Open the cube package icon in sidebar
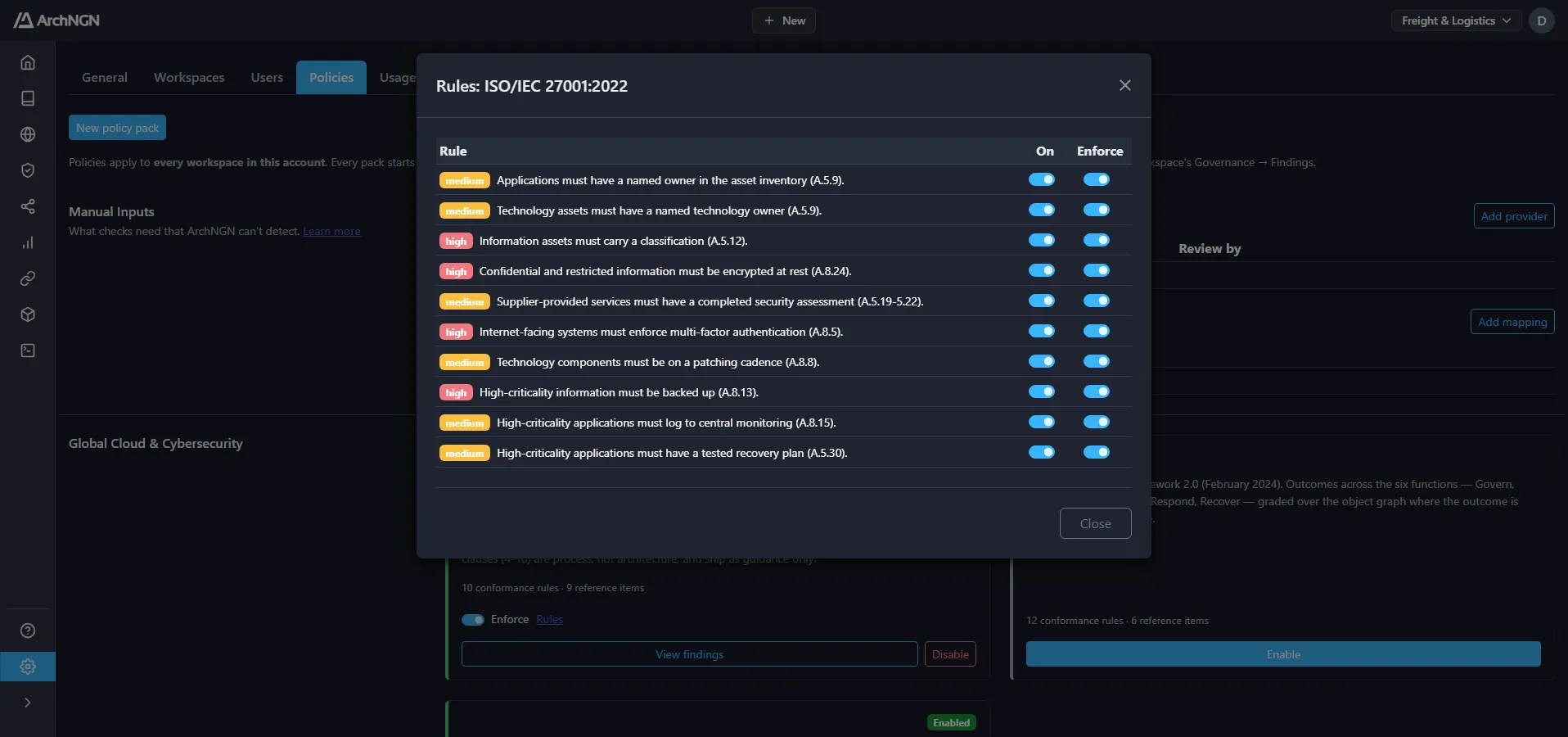The width and height of the screenshot is (1568, 737). [28, 314]
